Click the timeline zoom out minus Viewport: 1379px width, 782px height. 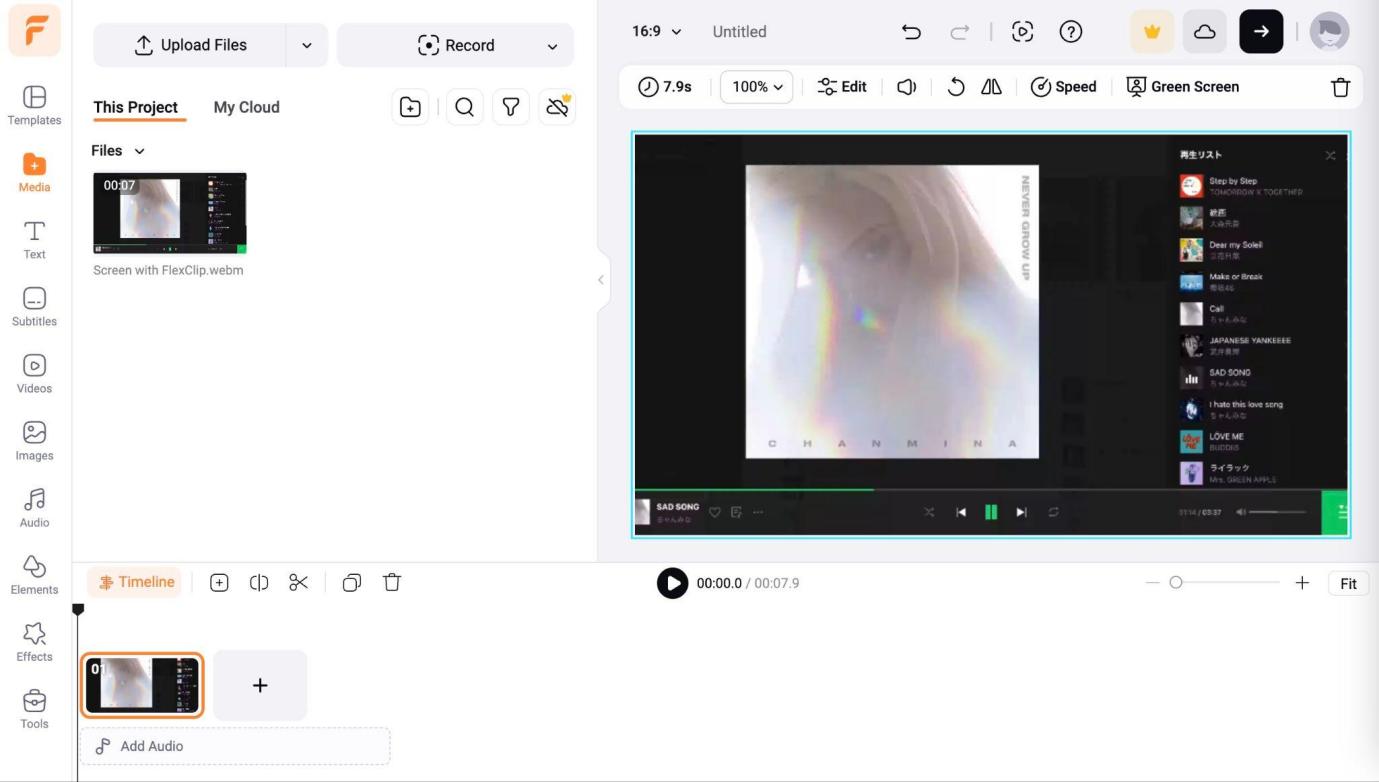pos(1153,582)
